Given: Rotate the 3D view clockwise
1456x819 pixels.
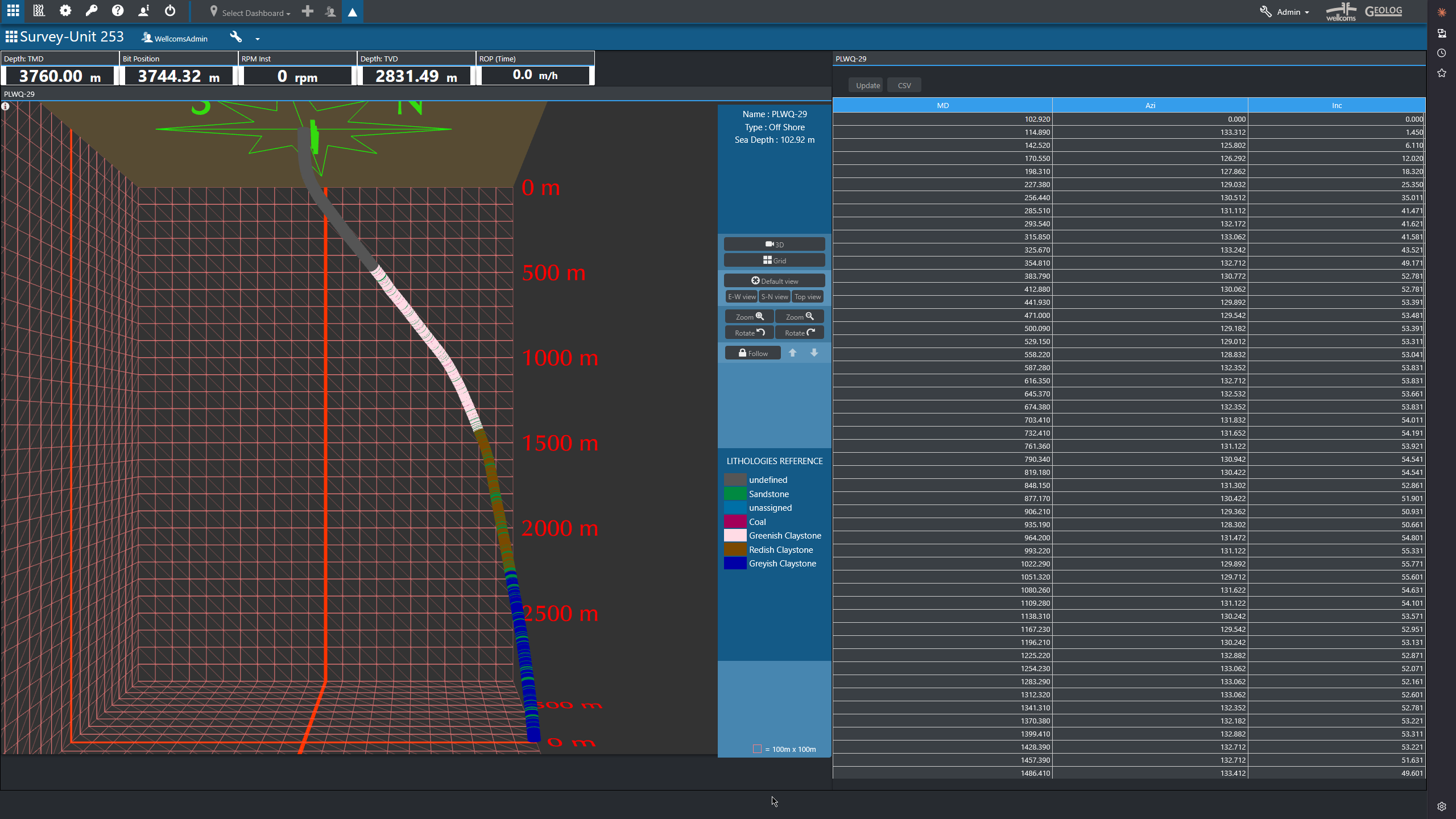Looking at the screenshot, I should point(799,333).
